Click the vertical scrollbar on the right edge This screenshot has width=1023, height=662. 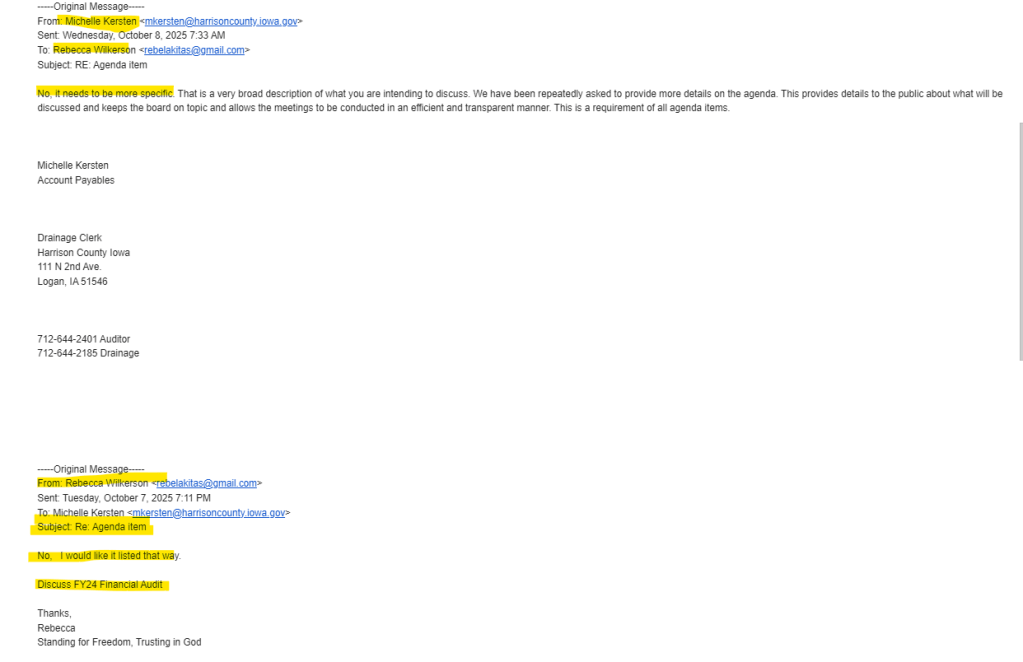point(1020,241)
